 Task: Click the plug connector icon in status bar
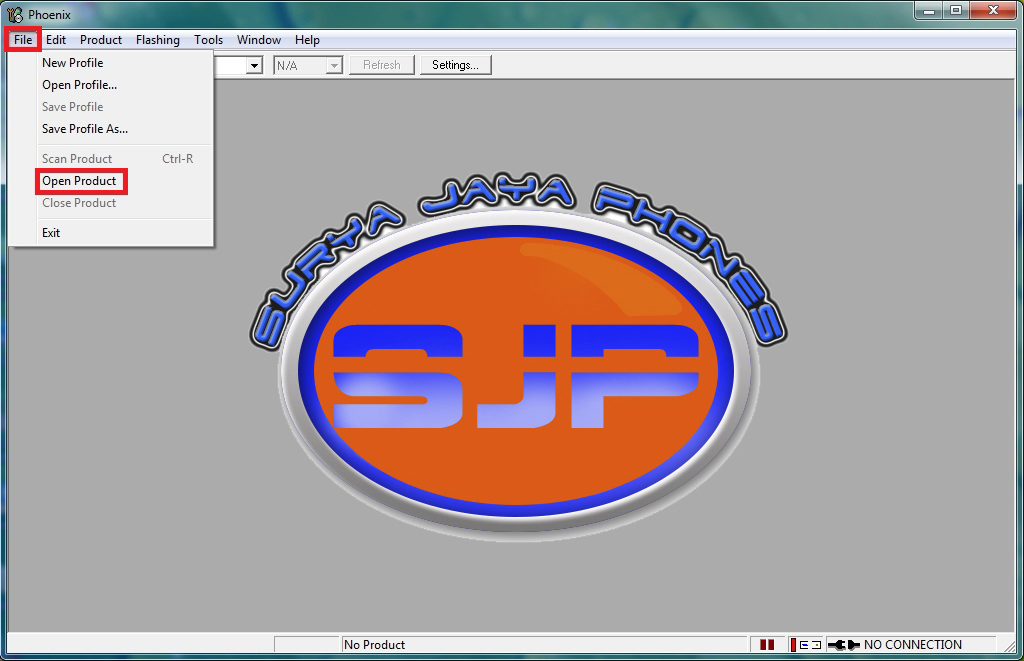843,645
